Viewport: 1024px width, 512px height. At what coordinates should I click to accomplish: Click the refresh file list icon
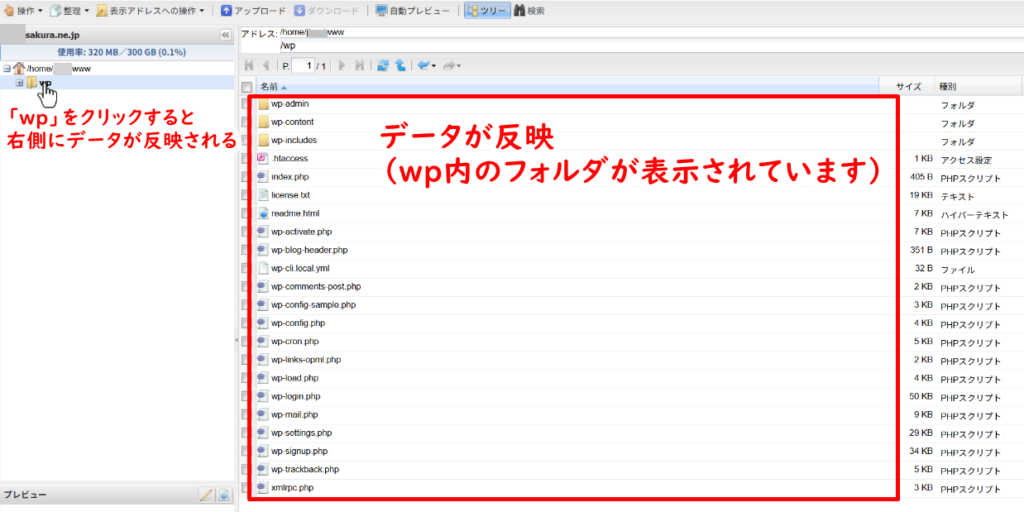[382, 66]
